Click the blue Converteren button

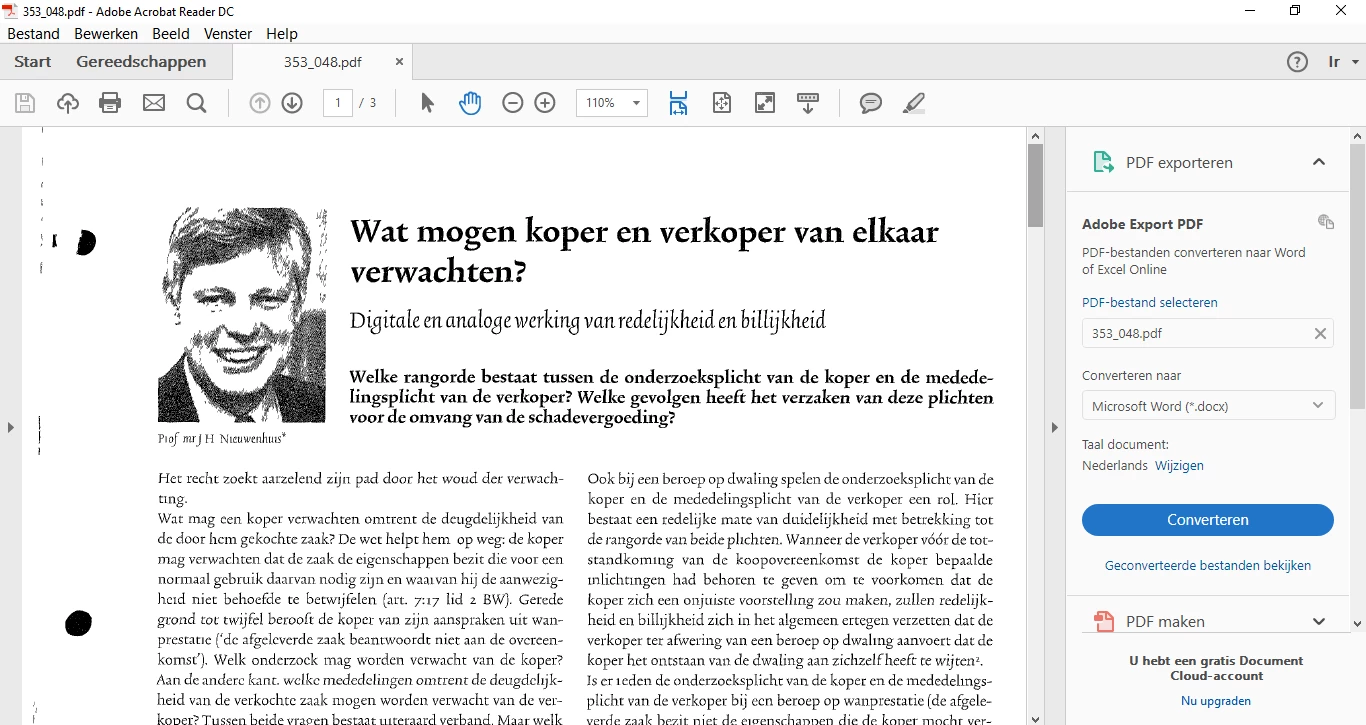point(1208,520)
